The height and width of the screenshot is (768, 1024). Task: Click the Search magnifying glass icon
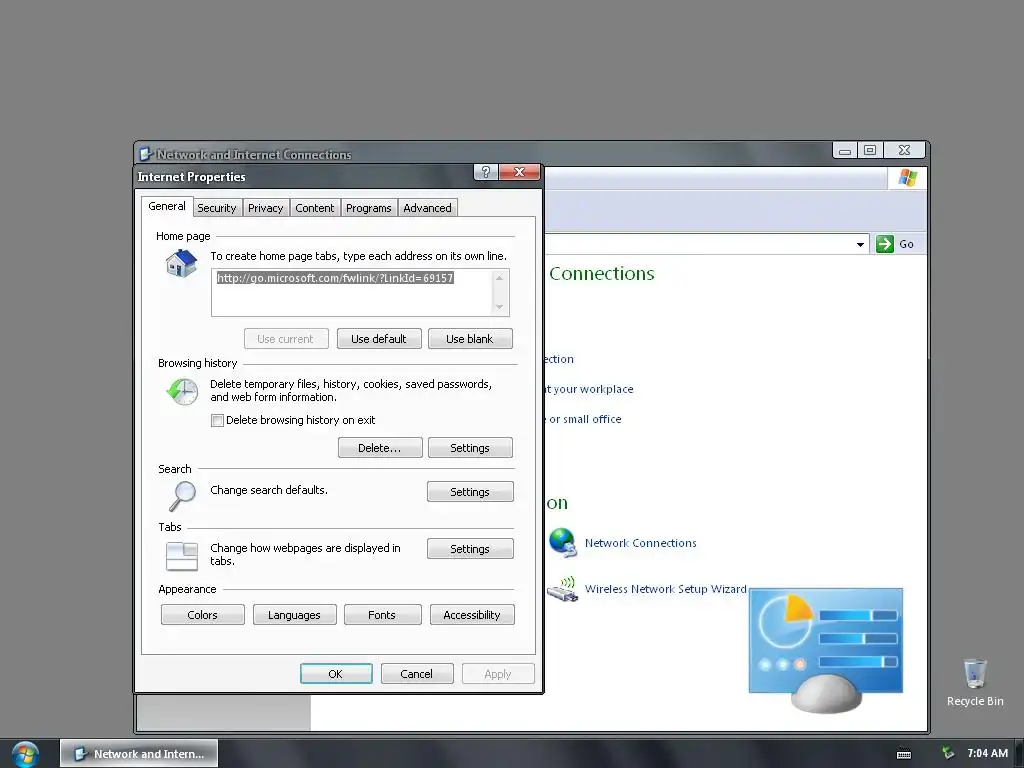[x=182, y=496]
